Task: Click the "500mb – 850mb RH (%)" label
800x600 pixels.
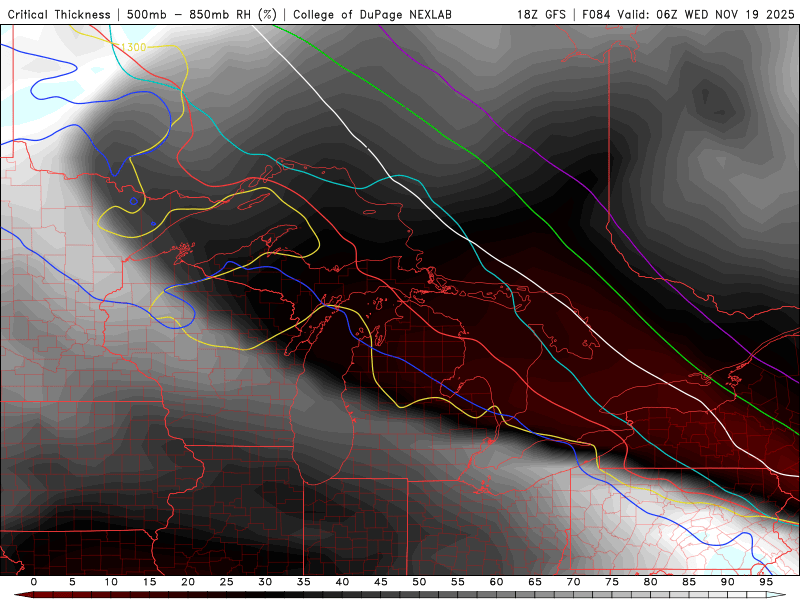Action: pos(202,14)
